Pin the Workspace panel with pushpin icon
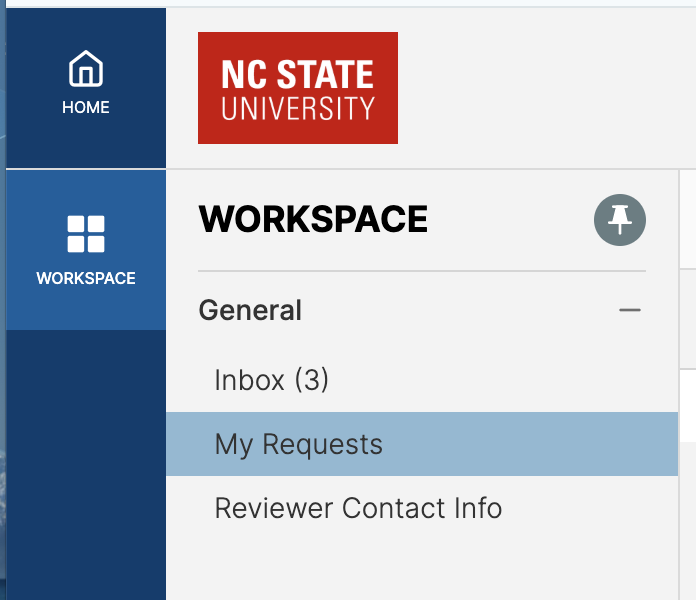The height and width of the screenshot is (600, 696). pyautogui.click(x=620, y=220)
